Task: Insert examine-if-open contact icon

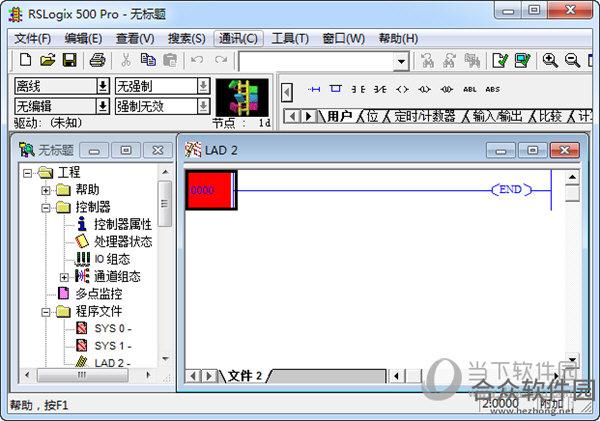Action: (380, 89)
